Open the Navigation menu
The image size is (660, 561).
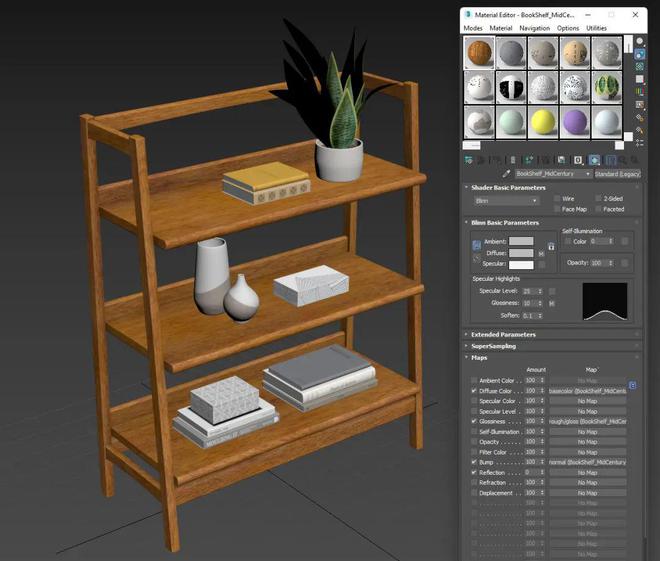point(534,28)
